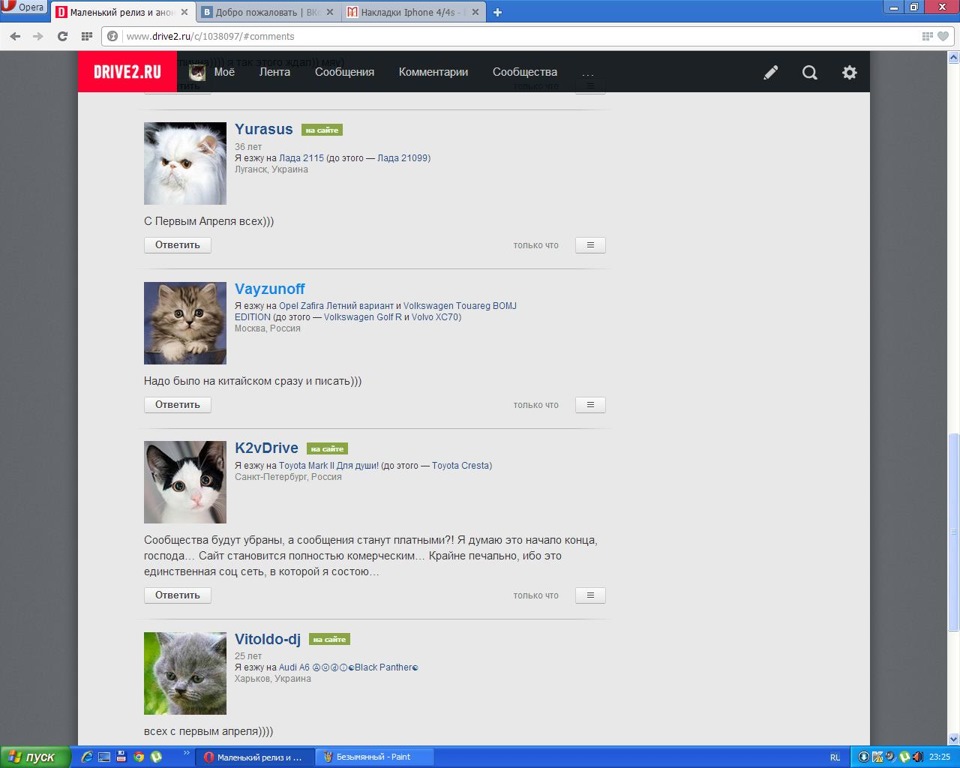
Task: Expand the '...' more menu in header
Action: (x=588, y=73)
